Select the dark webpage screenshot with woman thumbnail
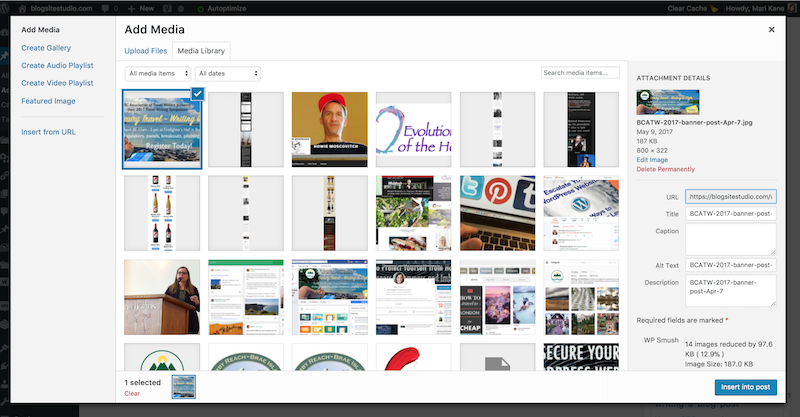This screenshot has width=800, height=417. point(581,130)
